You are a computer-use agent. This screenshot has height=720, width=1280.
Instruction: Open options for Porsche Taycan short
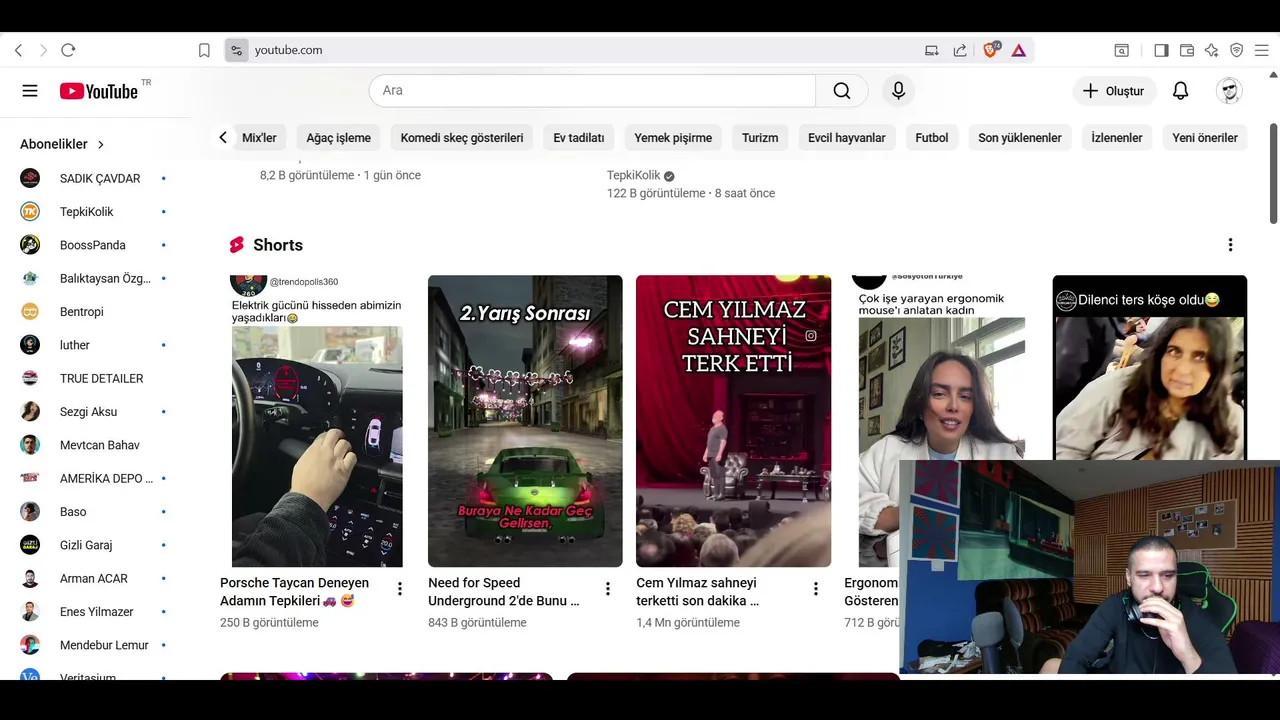[400, 589]
